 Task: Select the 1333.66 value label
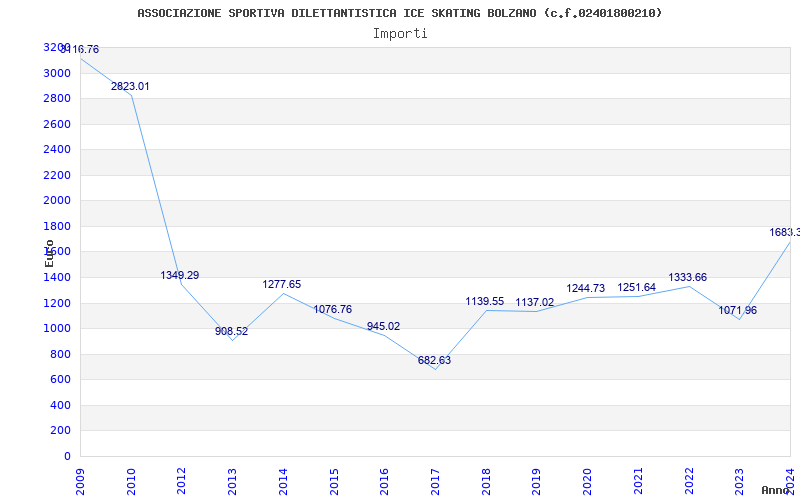coord(687,277)
